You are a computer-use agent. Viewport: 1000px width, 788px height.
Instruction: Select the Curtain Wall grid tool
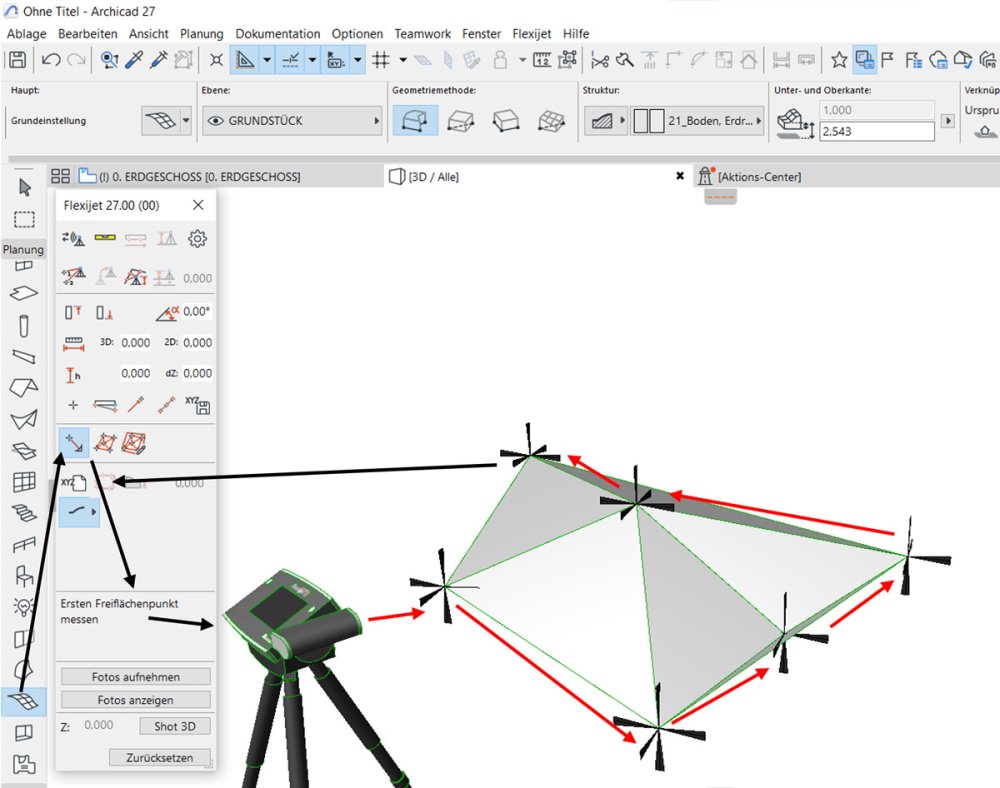tap(24, 481)
